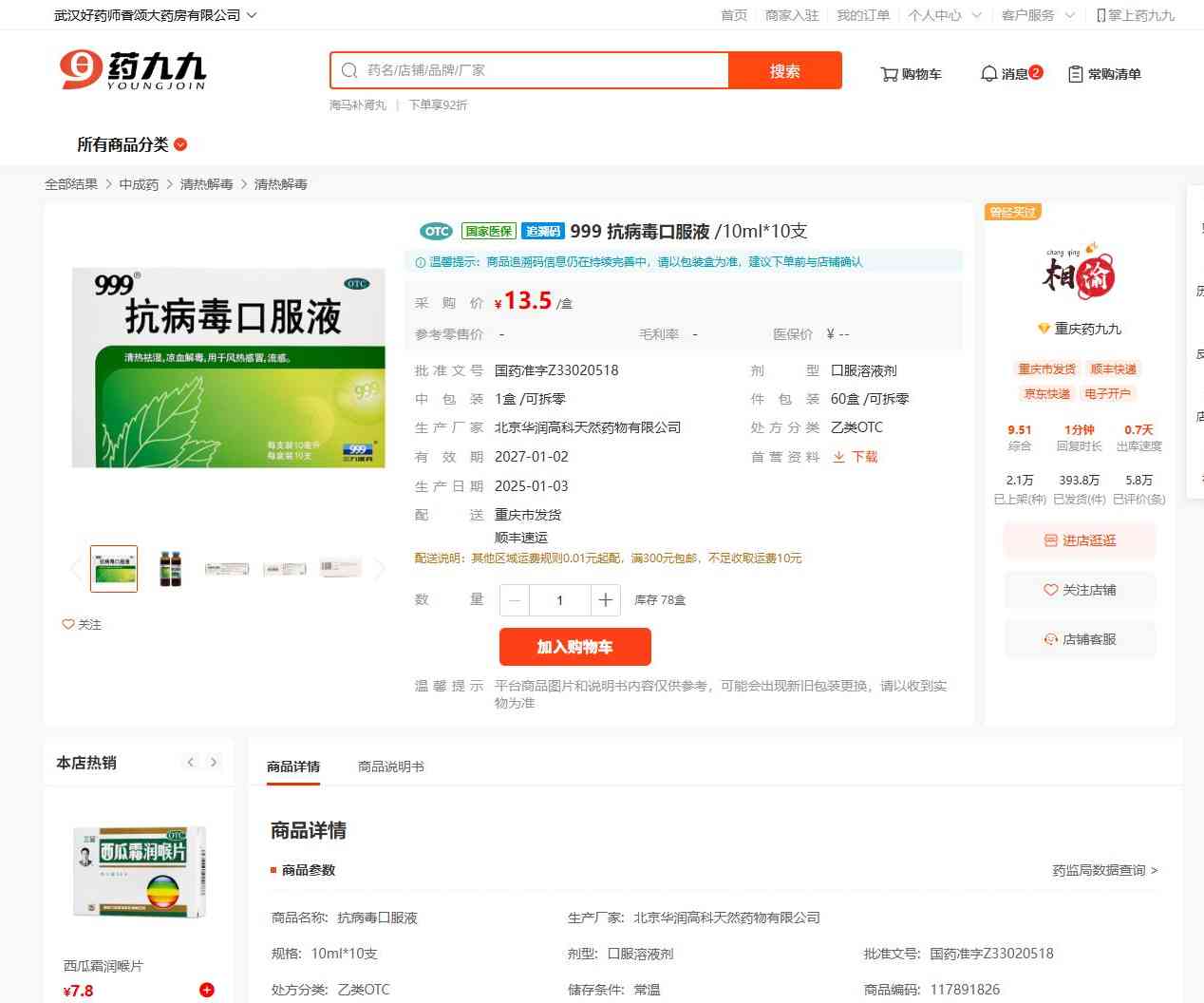This screenshot has height=1003, width=1204.
Task: Click the red plus icon on 西瓜霜润喉片
Action: [x=207, y=990]
